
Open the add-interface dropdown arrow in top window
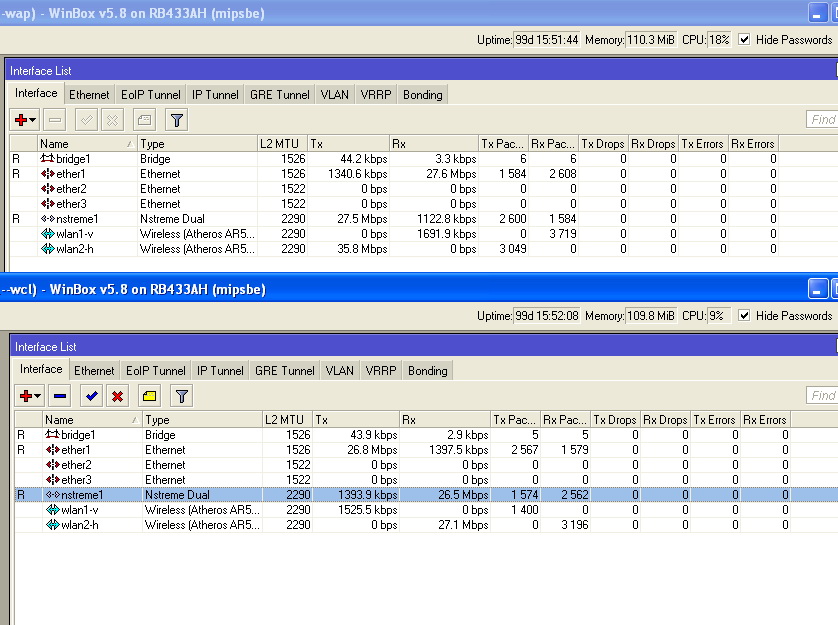pos(33,120)
